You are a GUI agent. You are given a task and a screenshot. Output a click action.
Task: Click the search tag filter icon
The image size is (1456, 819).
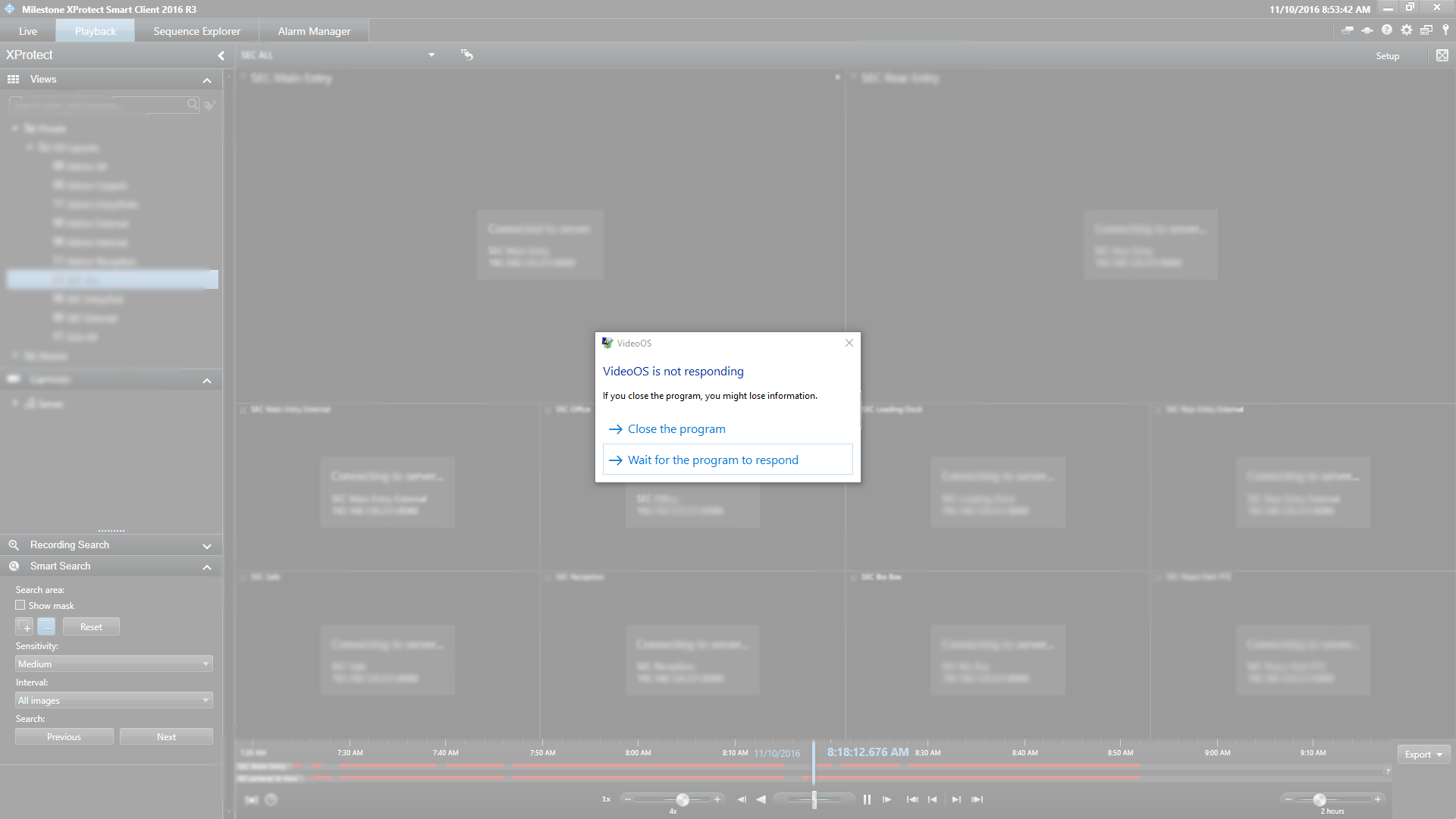click(209, 105)
